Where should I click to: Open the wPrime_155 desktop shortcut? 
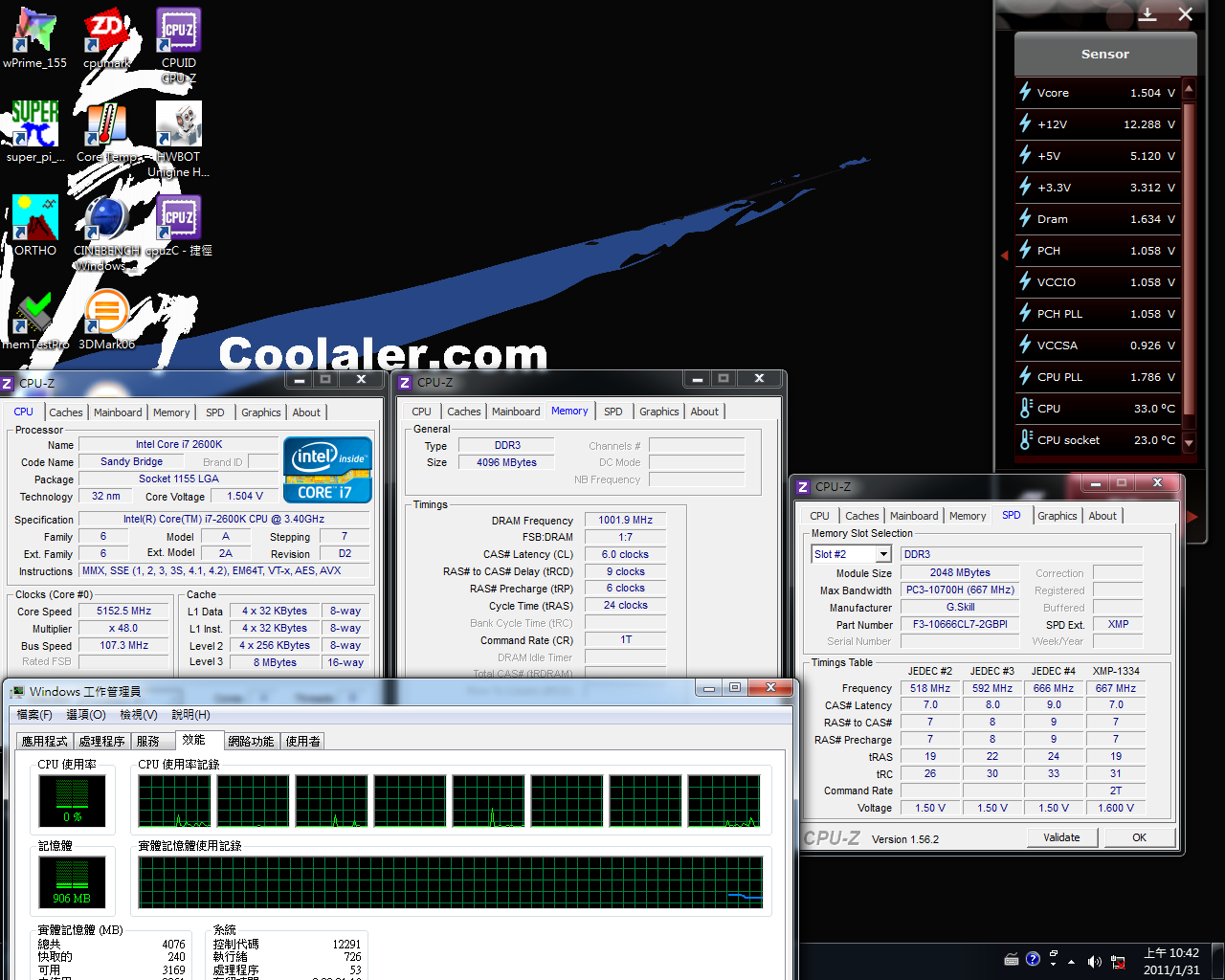pyautogui.click(x=35, y=38)
